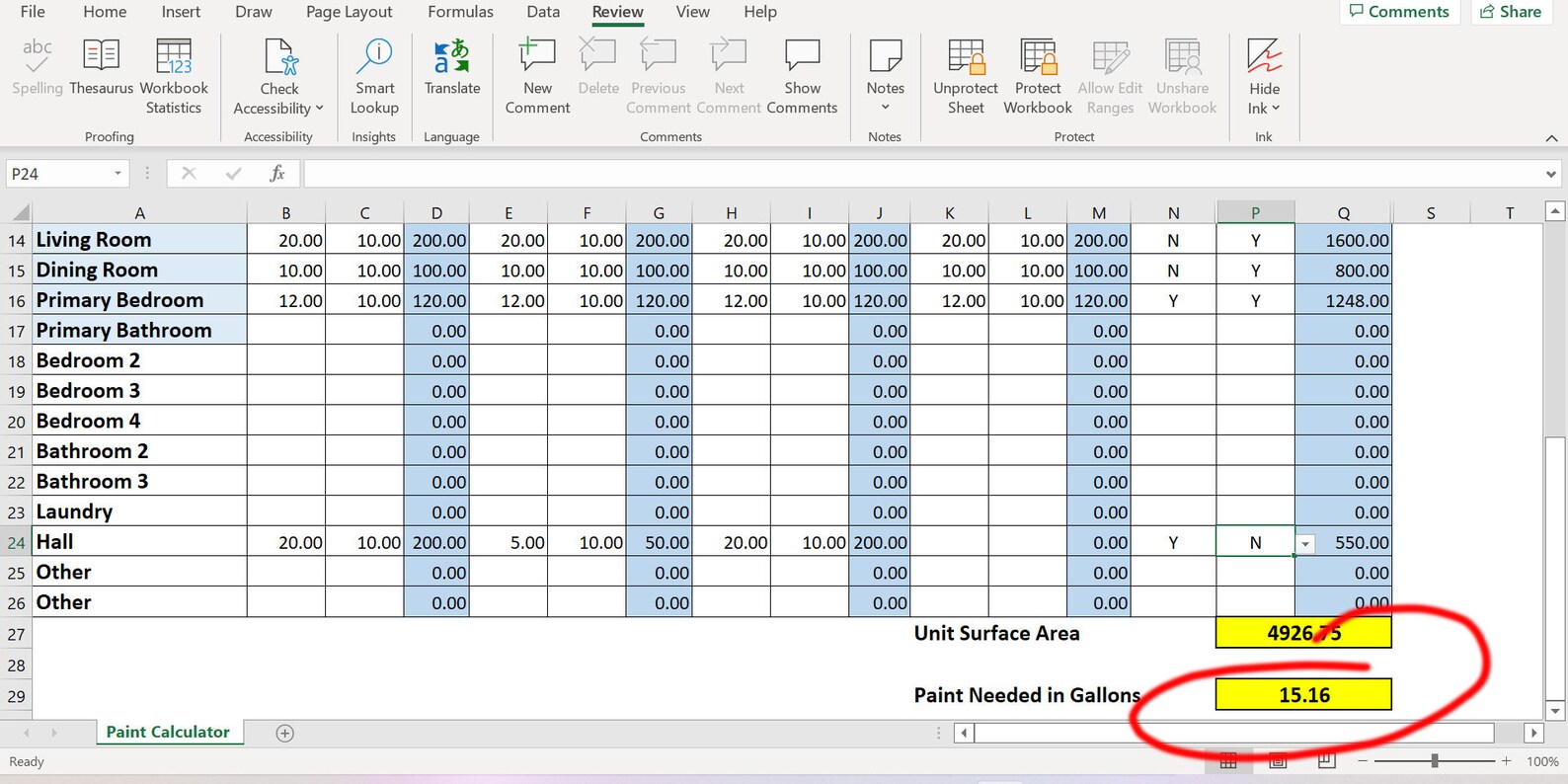The width and height of the screenshot is (1568, 784).
Task: Switch to the Draw tab
Action: coord(254,12)
